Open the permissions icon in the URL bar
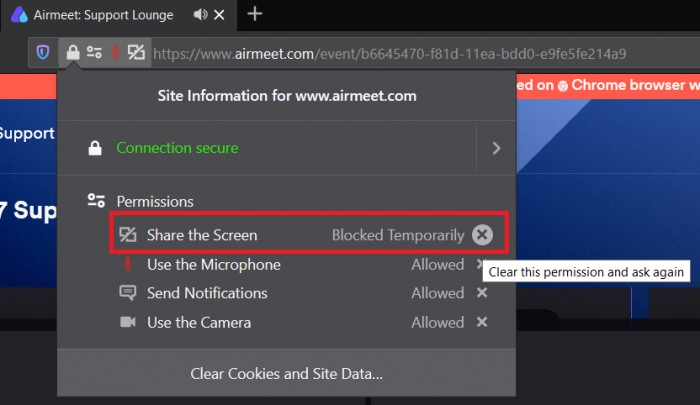The width and height of the screenshot is (700, 405). point(94,53)
